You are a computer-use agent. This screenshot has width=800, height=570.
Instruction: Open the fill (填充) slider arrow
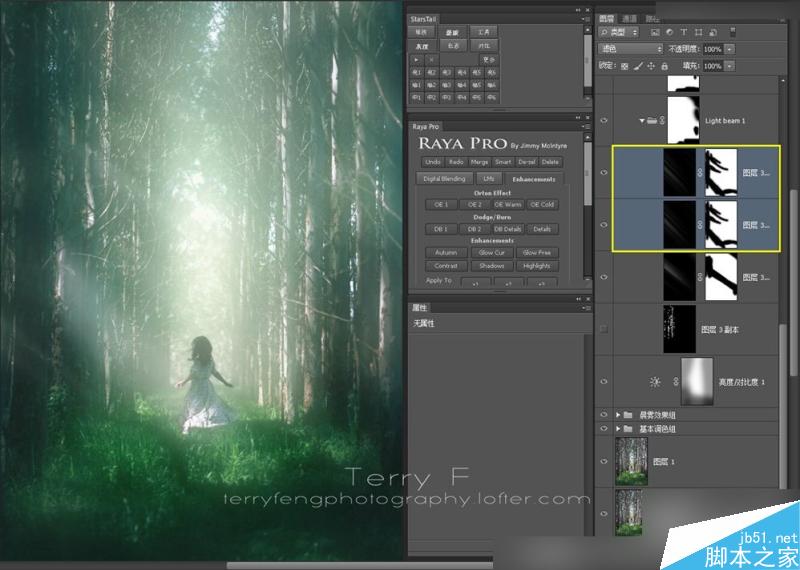point(730,66)
